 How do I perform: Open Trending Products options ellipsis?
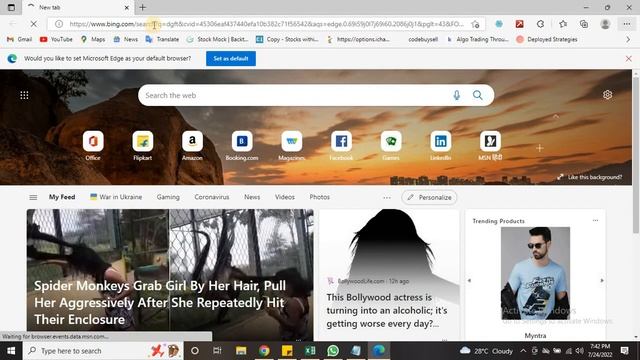tap(596, 220)
